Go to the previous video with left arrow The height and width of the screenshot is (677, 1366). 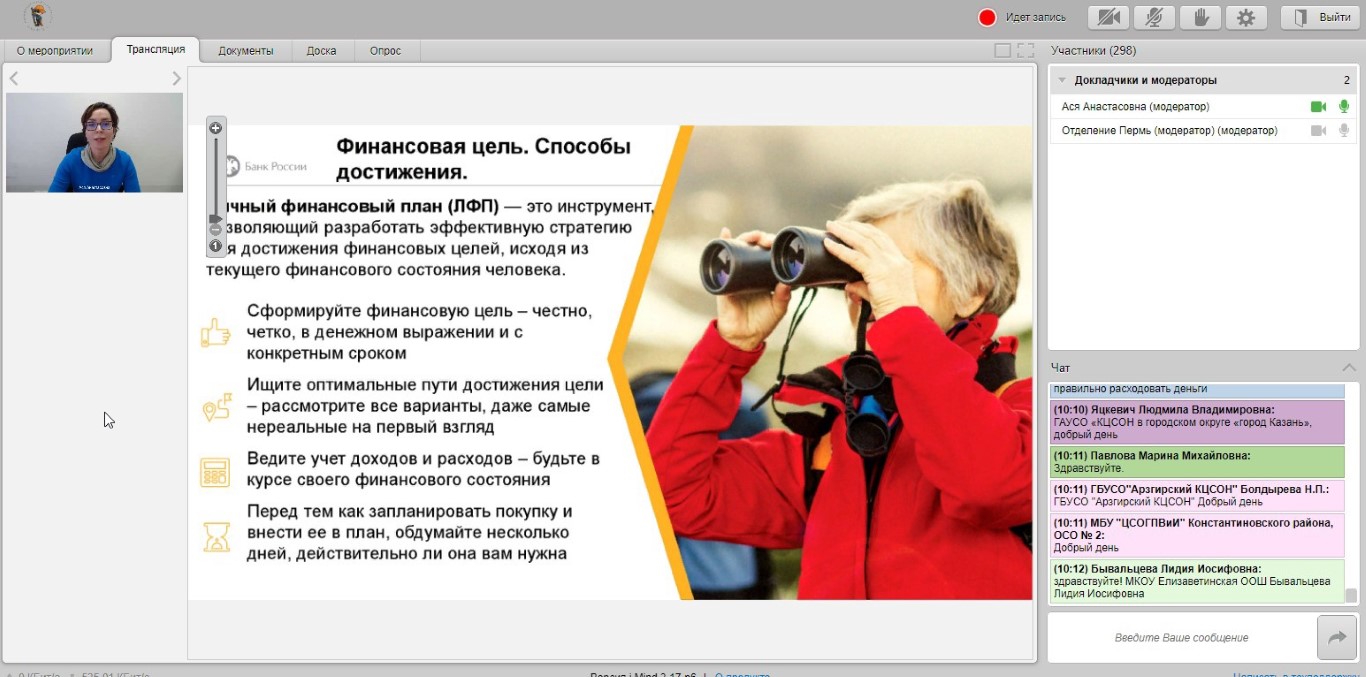(14, 78)
